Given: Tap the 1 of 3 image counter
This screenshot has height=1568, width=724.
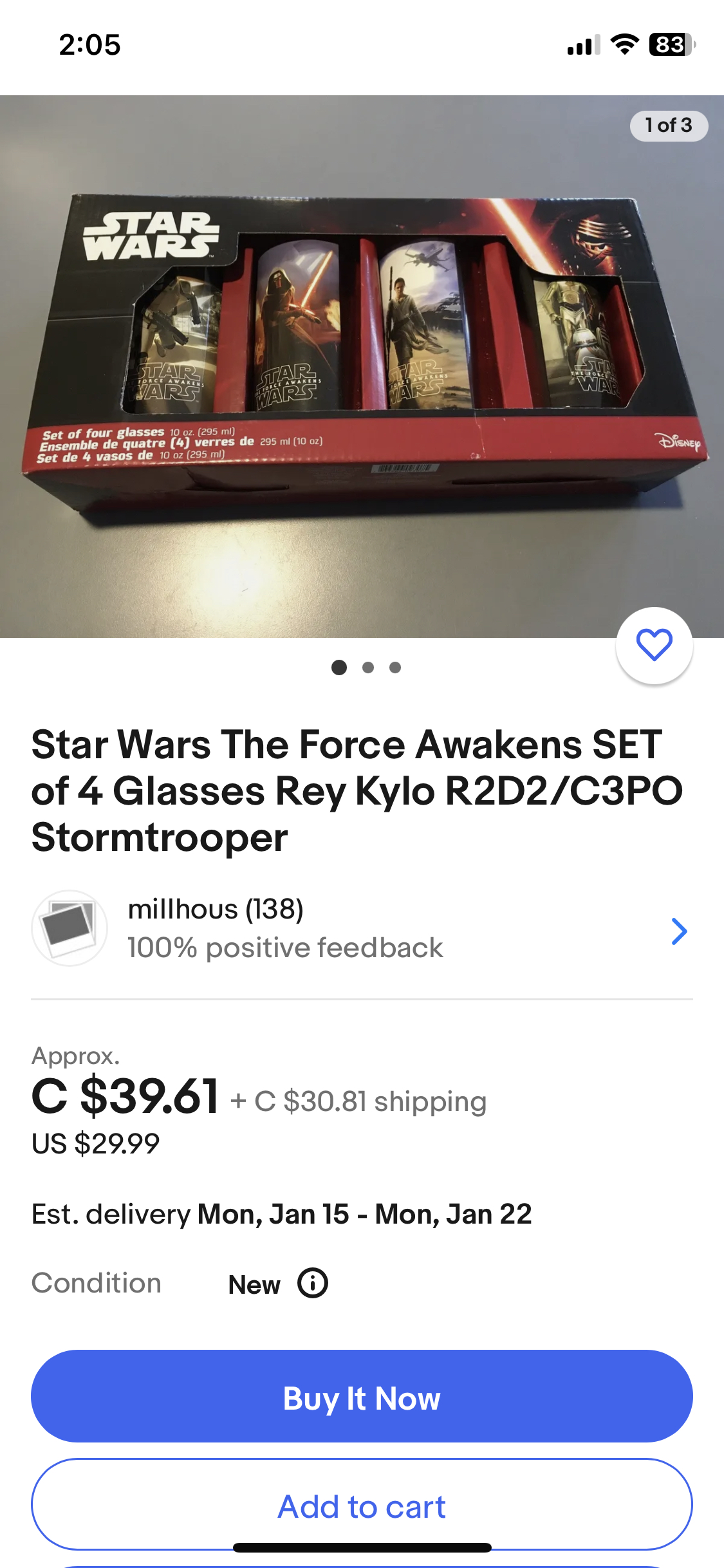Looking at the screenshot, I should point(669,126).
